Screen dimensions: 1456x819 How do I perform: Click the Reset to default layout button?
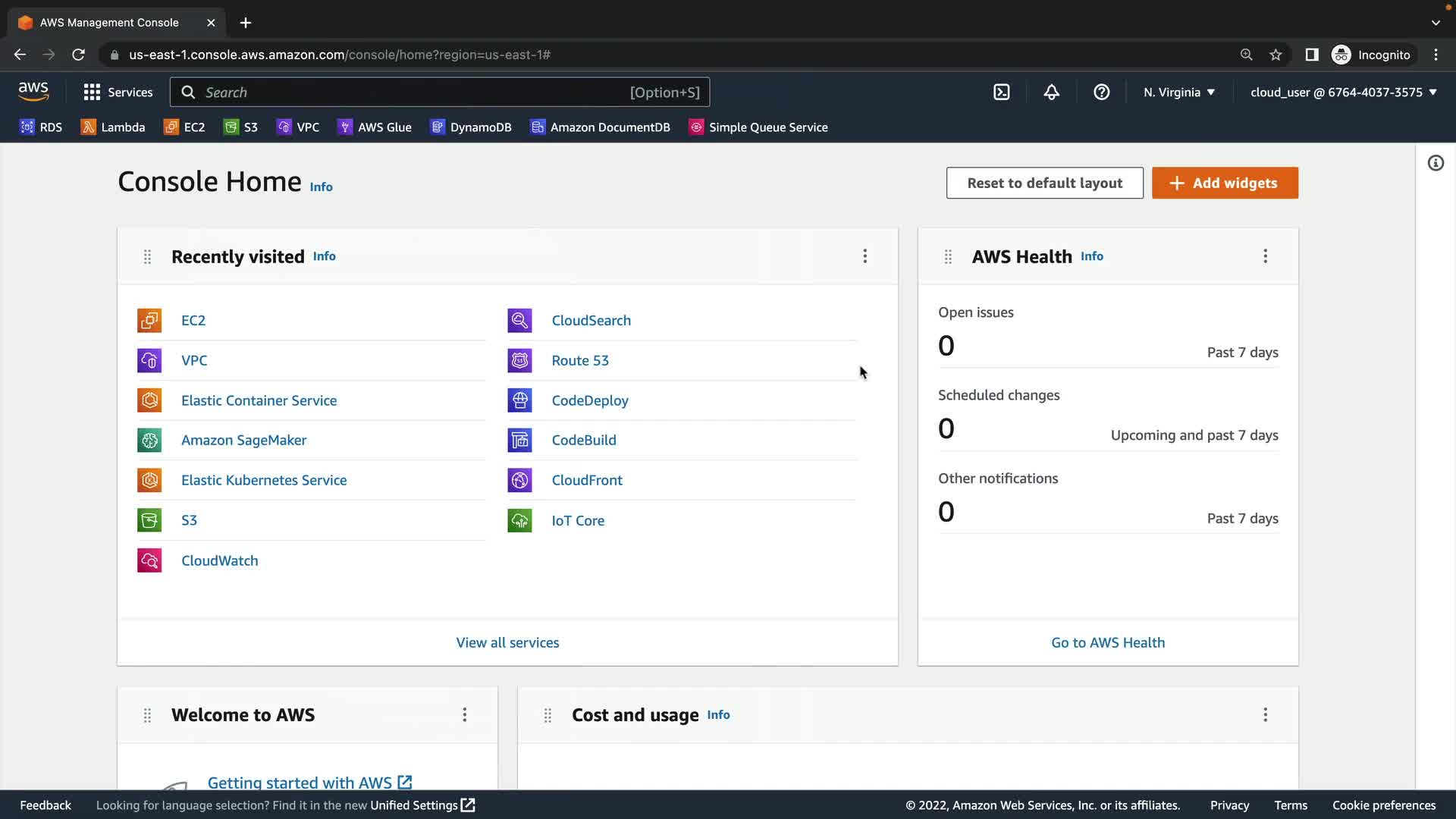click(1044, 183)
